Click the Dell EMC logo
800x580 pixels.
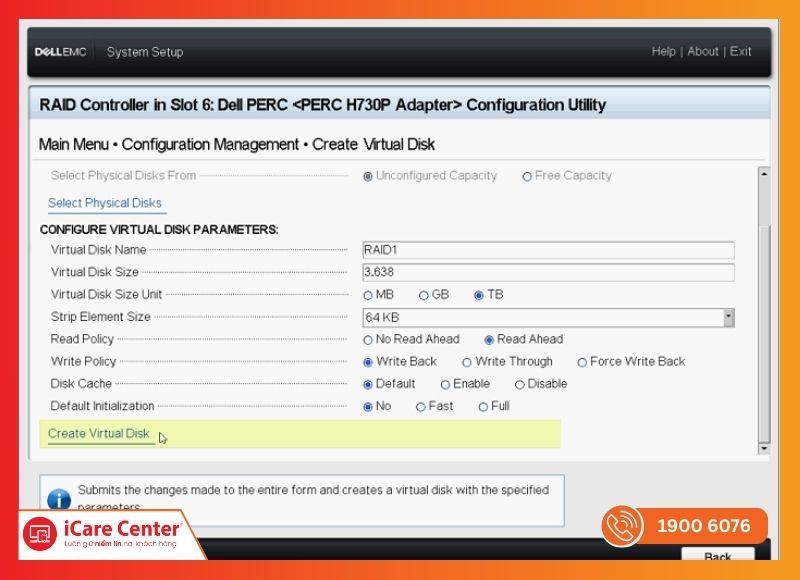[61, 52]
